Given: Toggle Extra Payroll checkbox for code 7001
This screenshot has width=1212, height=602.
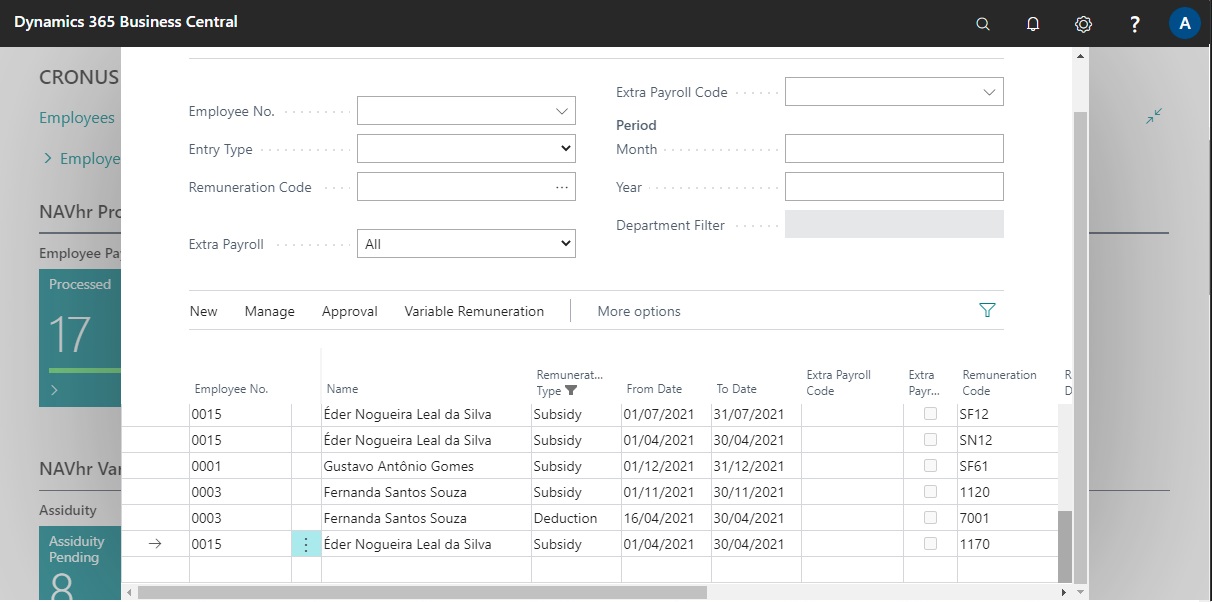Looking at the screenshot, I should [x=931, y=518].
